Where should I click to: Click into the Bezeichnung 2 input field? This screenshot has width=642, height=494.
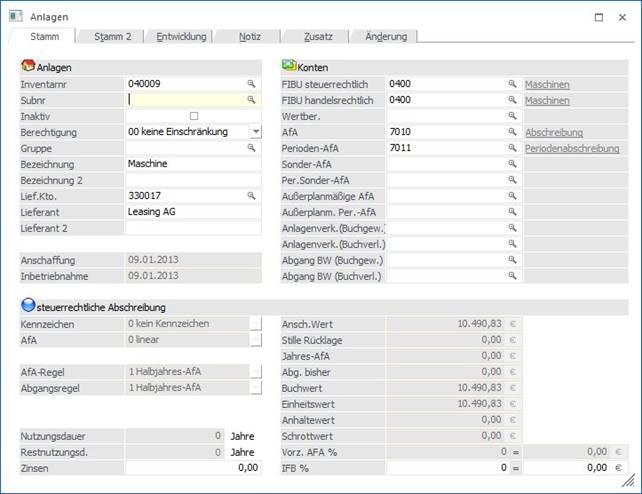[192, 180]
